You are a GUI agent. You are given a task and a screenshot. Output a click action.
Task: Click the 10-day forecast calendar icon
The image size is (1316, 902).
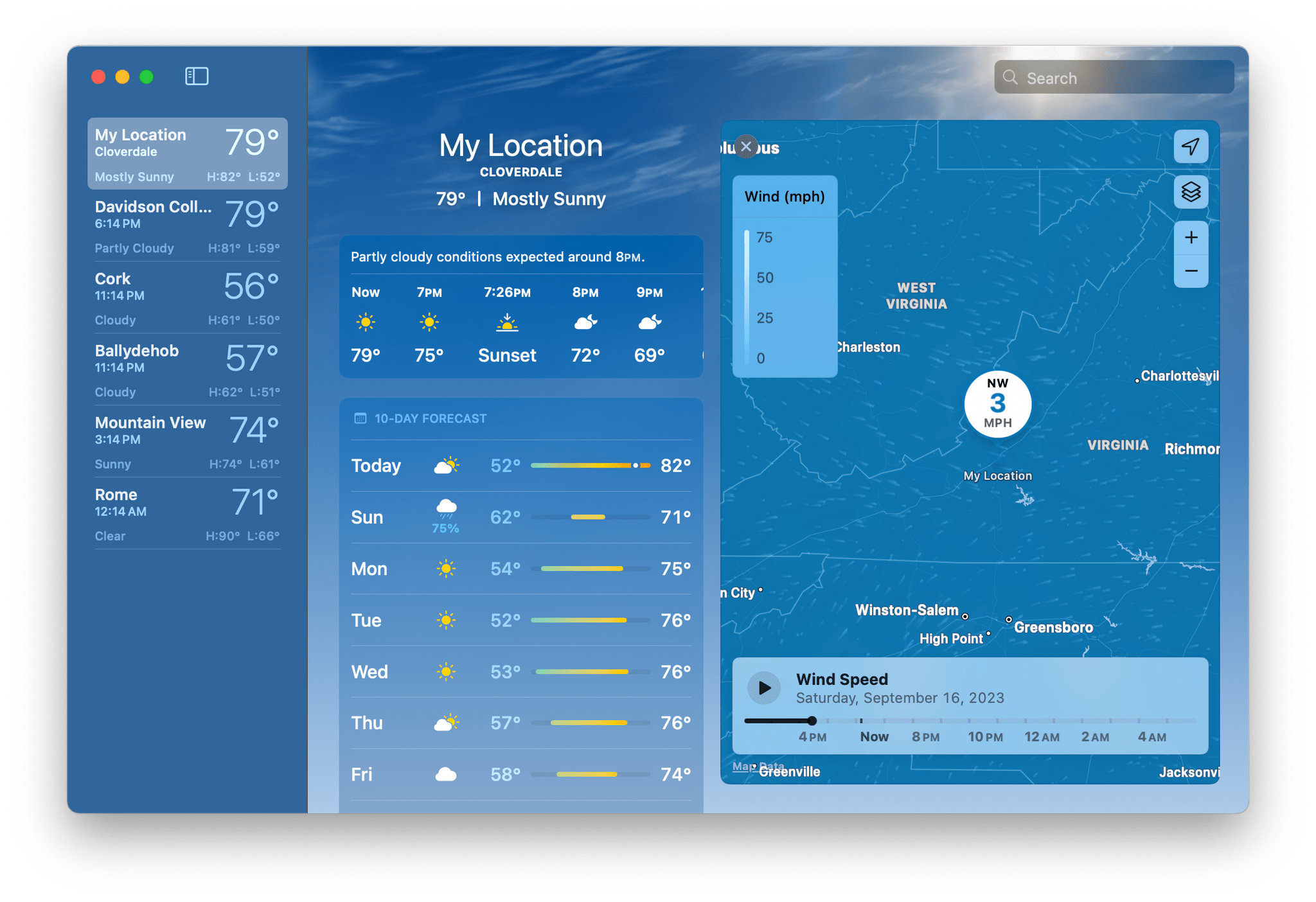click(x=358, y=418)
